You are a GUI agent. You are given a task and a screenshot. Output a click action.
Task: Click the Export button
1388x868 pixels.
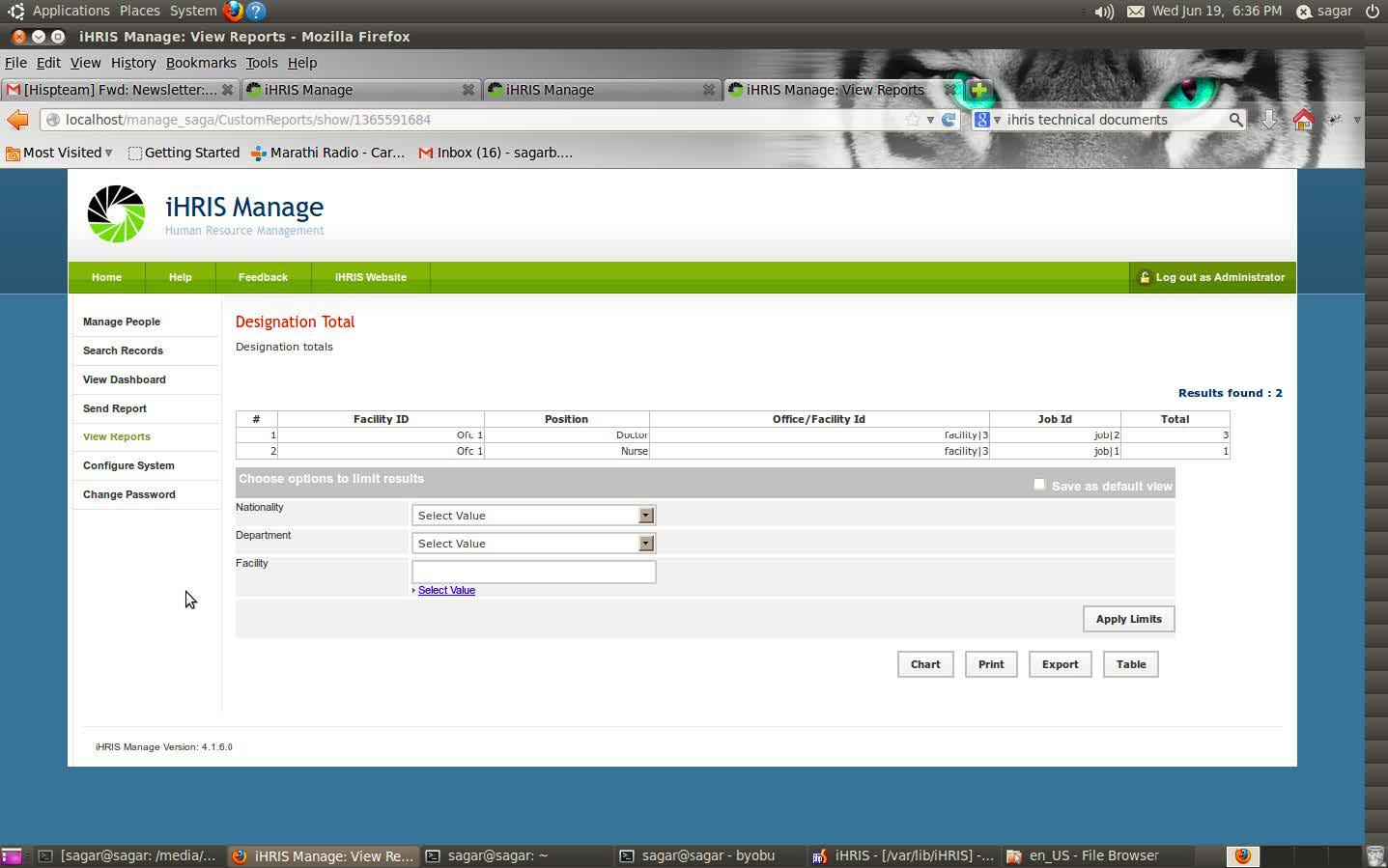(1060, 664)
